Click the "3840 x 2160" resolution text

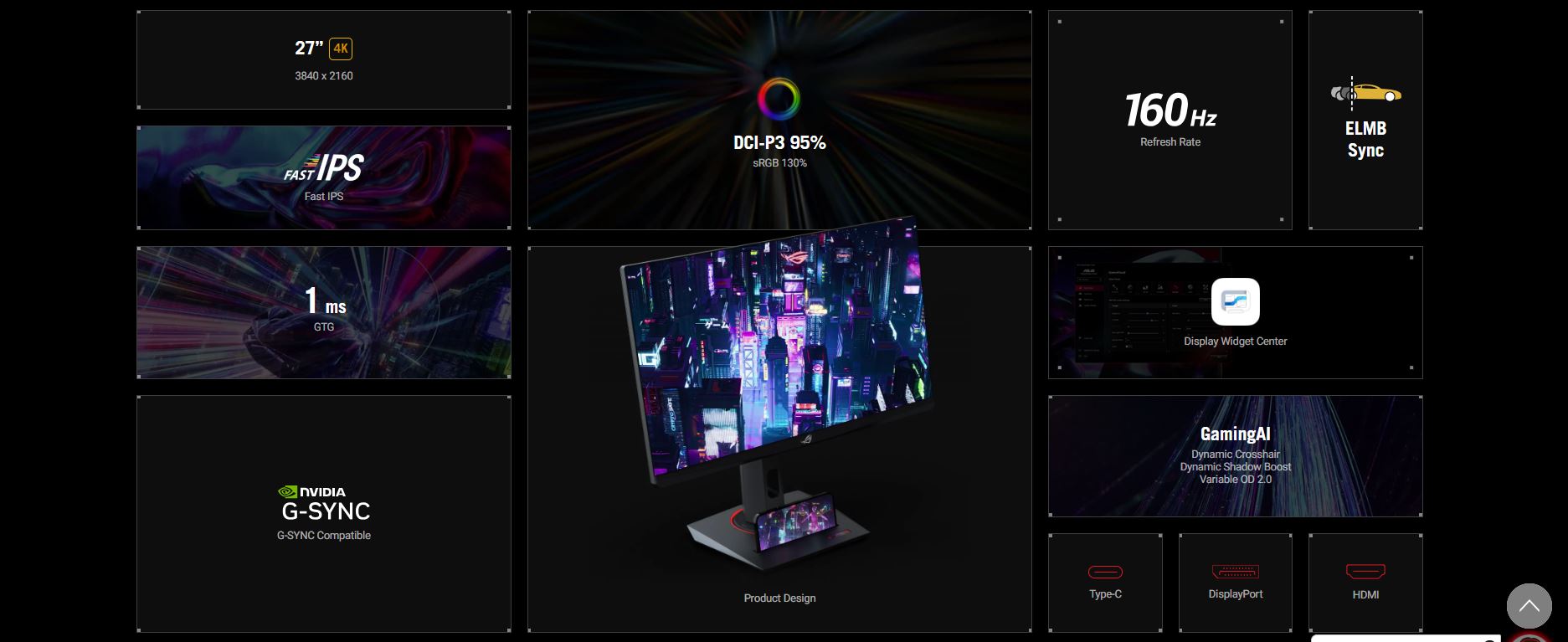click(x=324, y=76)
